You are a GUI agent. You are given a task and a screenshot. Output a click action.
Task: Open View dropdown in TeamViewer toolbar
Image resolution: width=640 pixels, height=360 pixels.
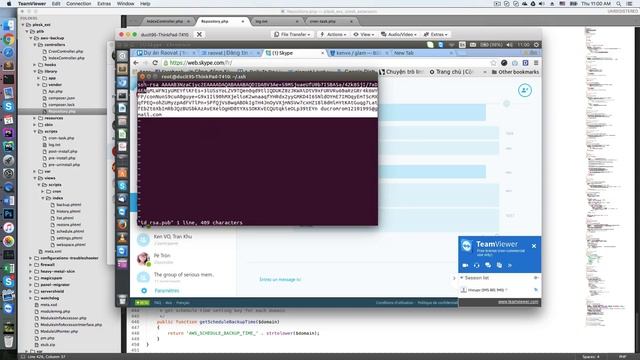364,34
